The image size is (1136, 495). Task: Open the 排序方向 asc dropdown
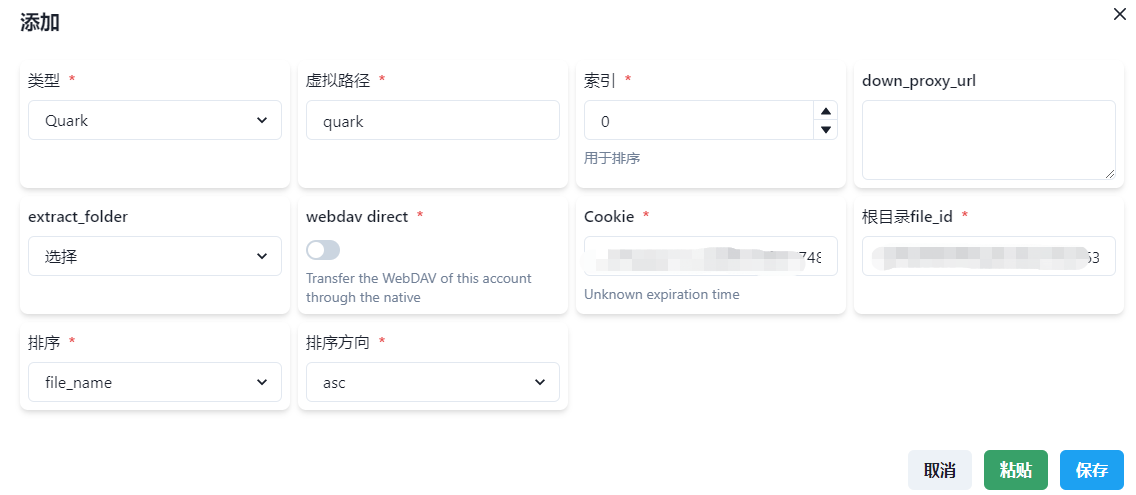pos(432,382)
